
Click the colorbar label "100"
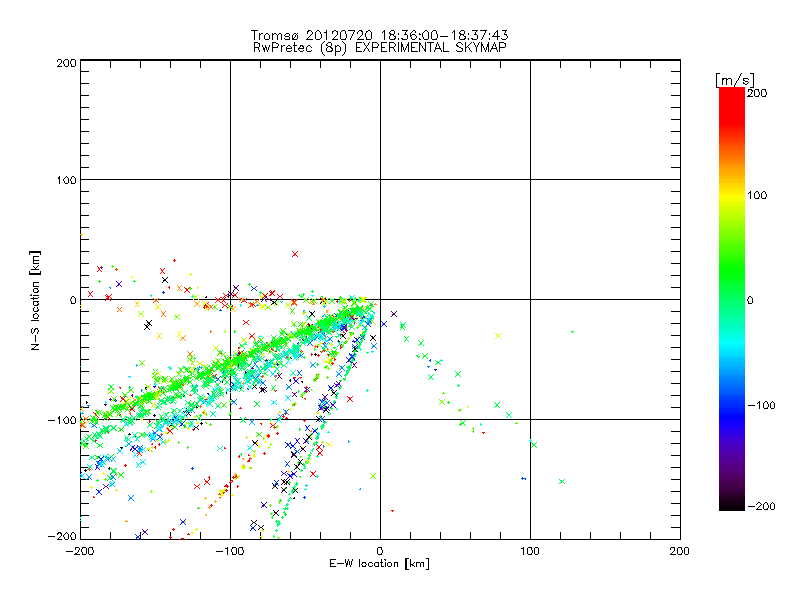(x=757, y=195)
